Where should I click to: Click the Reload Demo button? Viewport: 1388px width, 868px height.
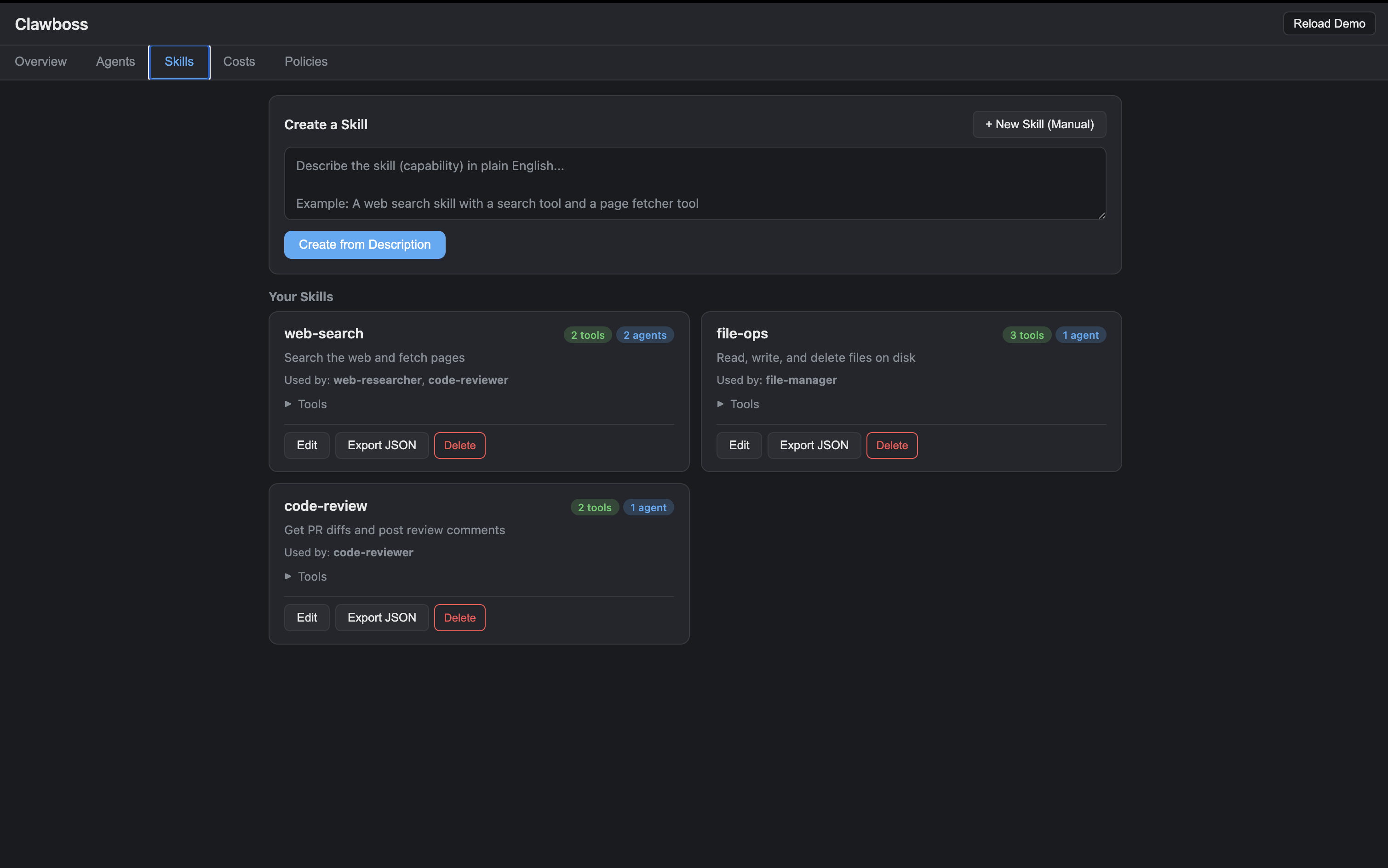click(x=1329, y=23)
